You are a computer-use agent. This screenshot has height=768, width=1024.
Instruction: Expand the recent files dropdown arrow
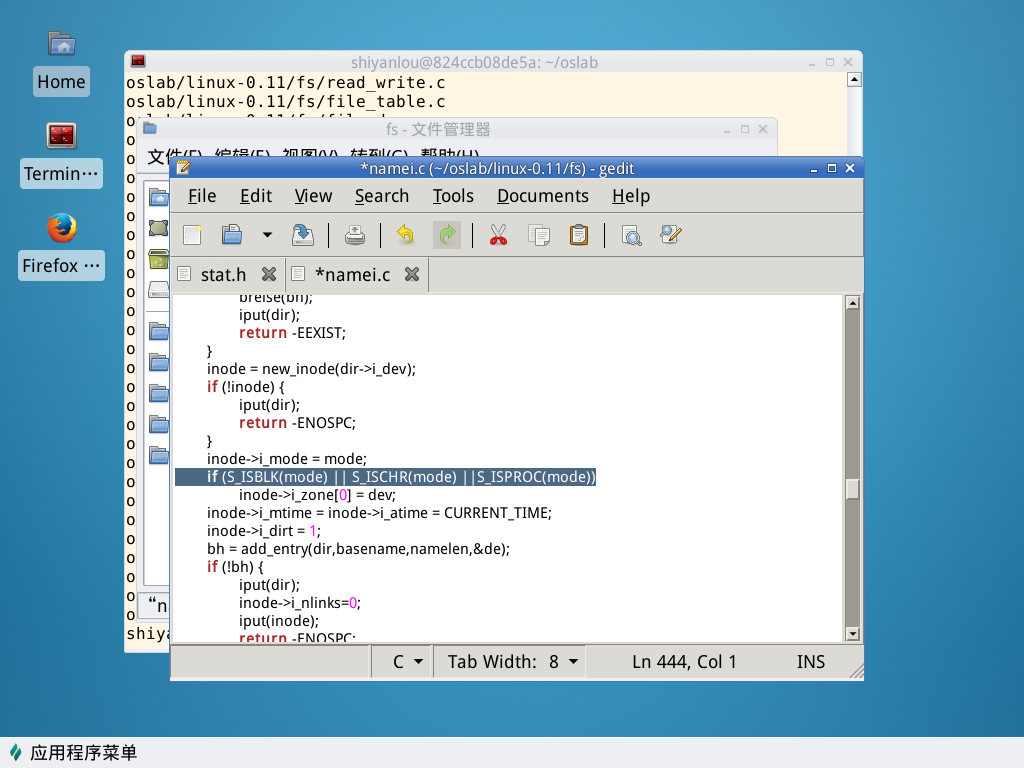(x=267, y=235)
